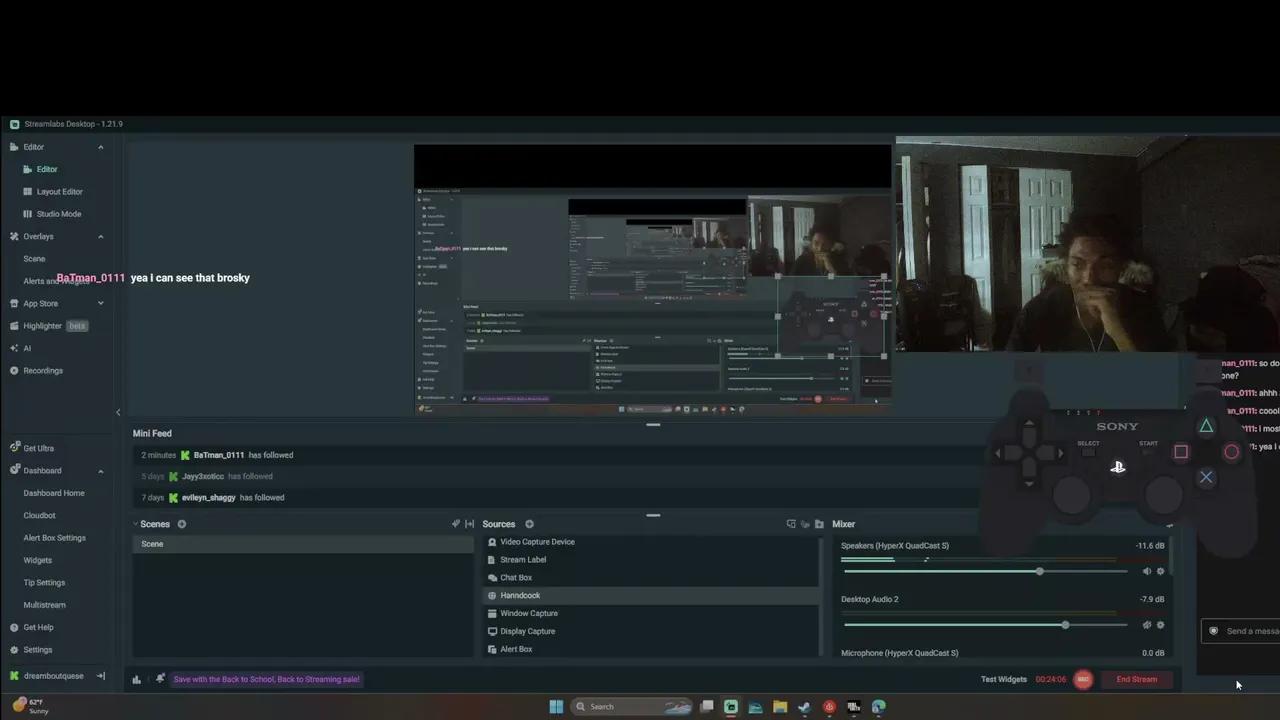Click the first source toolbar icon next to Mixer
1280x720 pixels.
(x=791, y=524)
